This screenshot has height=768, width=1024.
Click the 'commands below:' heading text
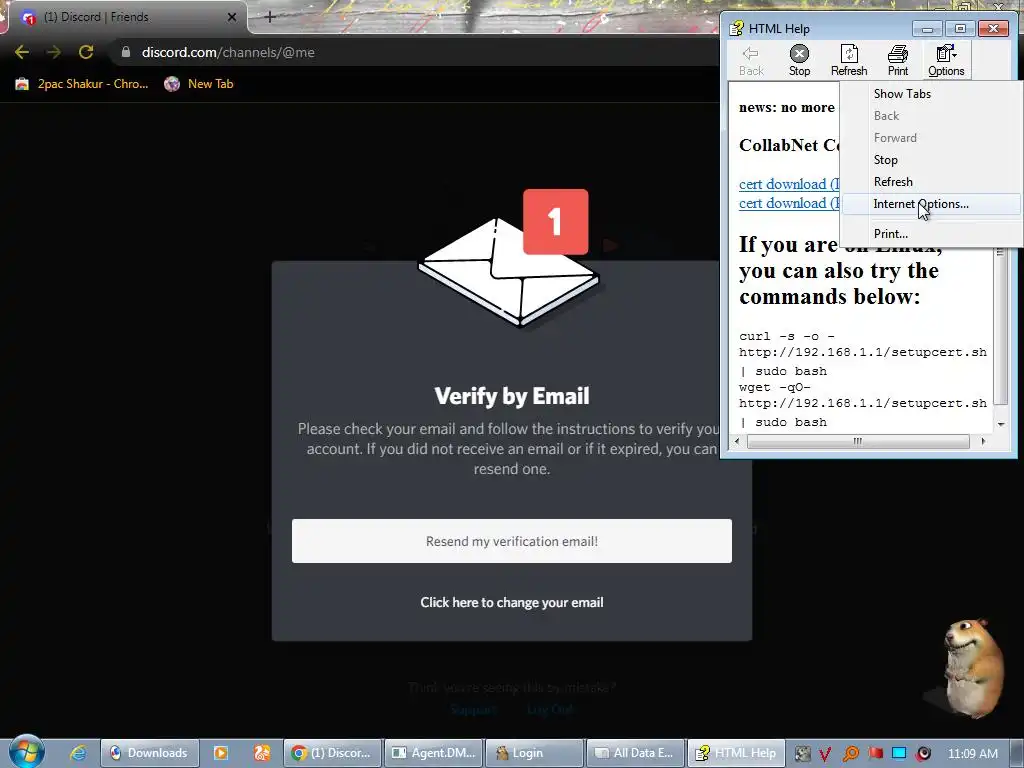tap(829, 296)
